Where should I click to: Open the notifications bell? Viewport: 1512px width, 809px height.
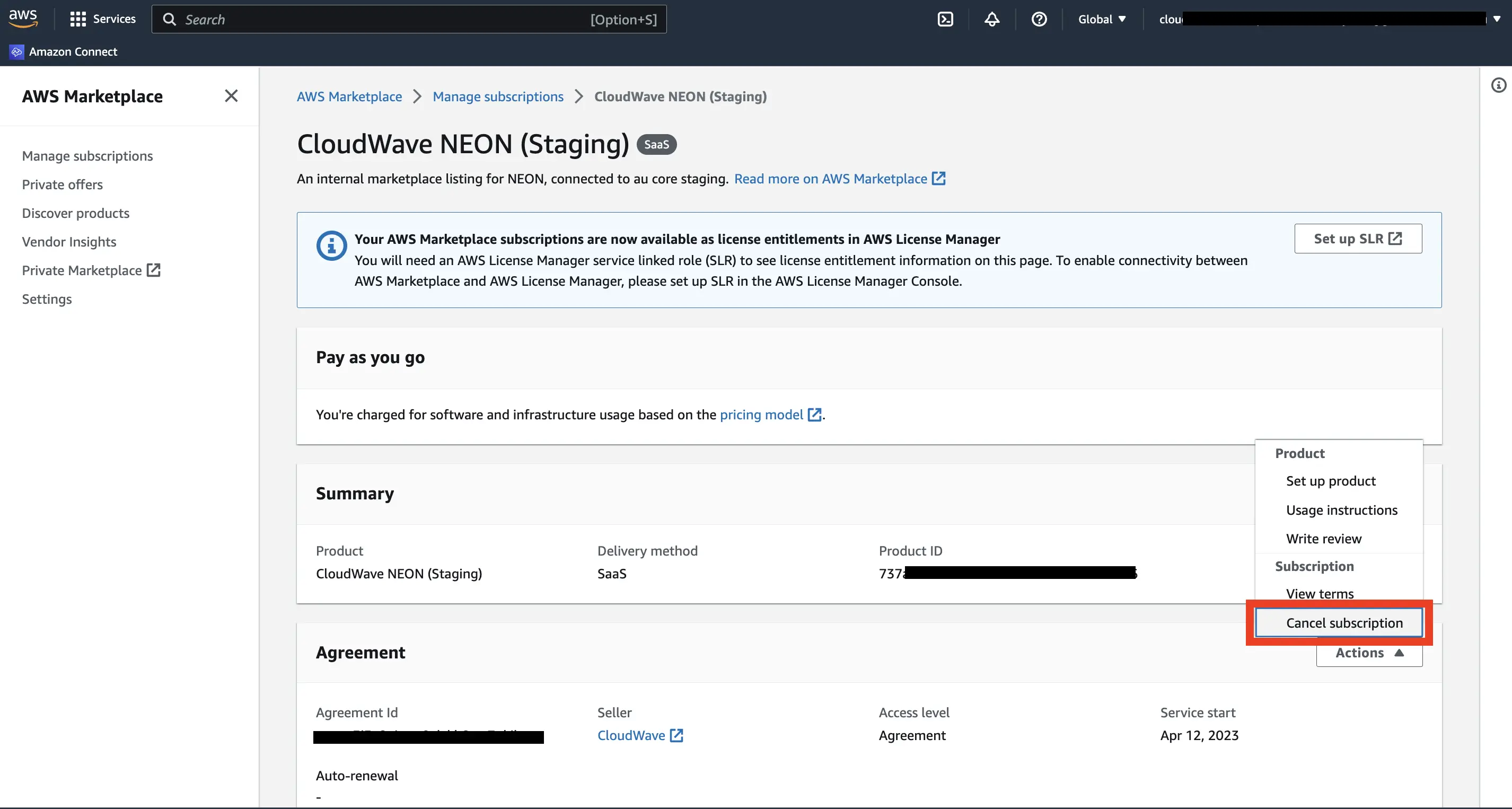[992, 20]
